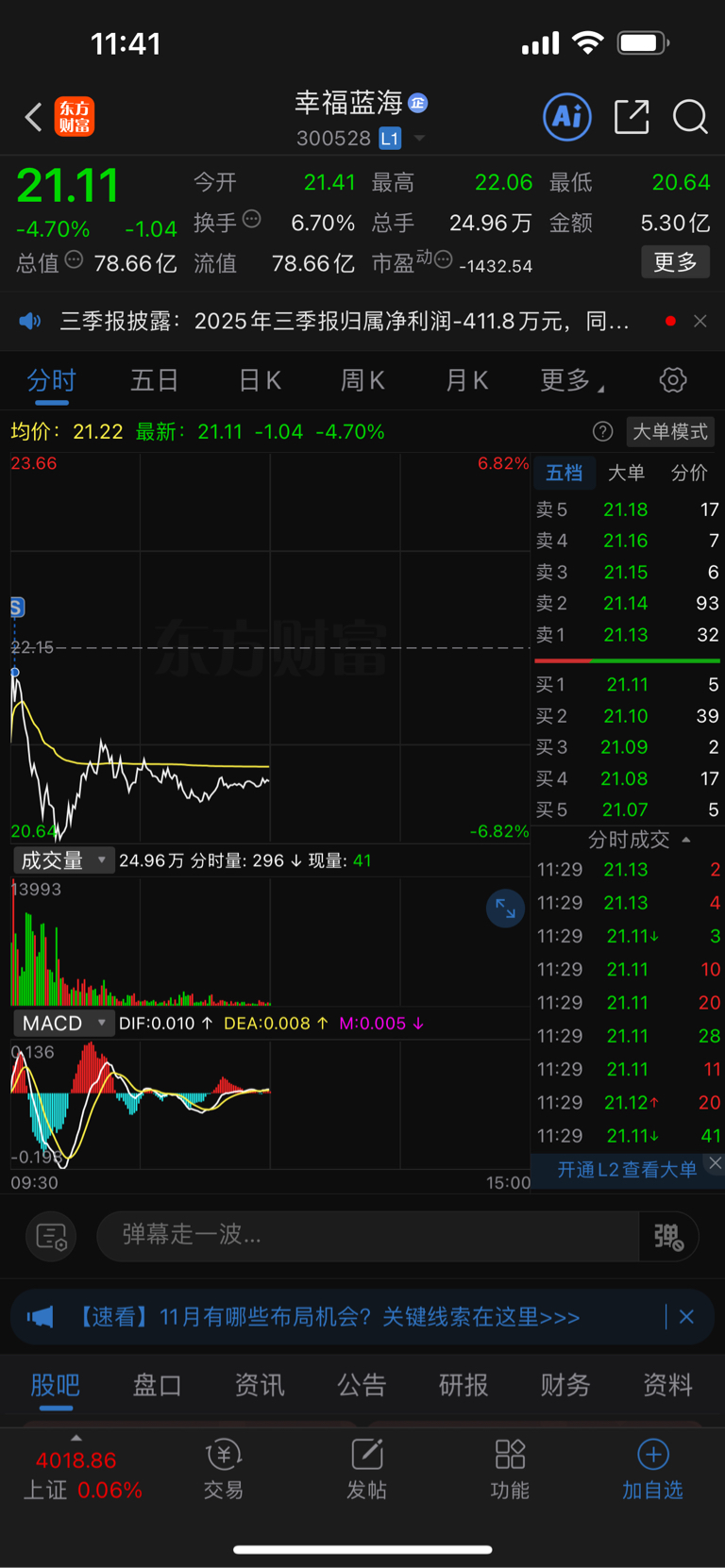Tap info icon next to 总值
725x1568 pixels.
[x=74, y=259]
